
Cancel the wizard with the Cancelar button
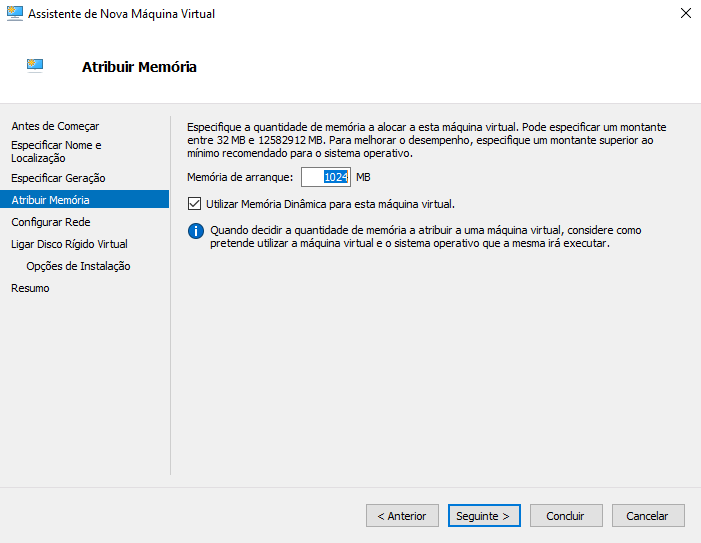click(x=647, y=516)
